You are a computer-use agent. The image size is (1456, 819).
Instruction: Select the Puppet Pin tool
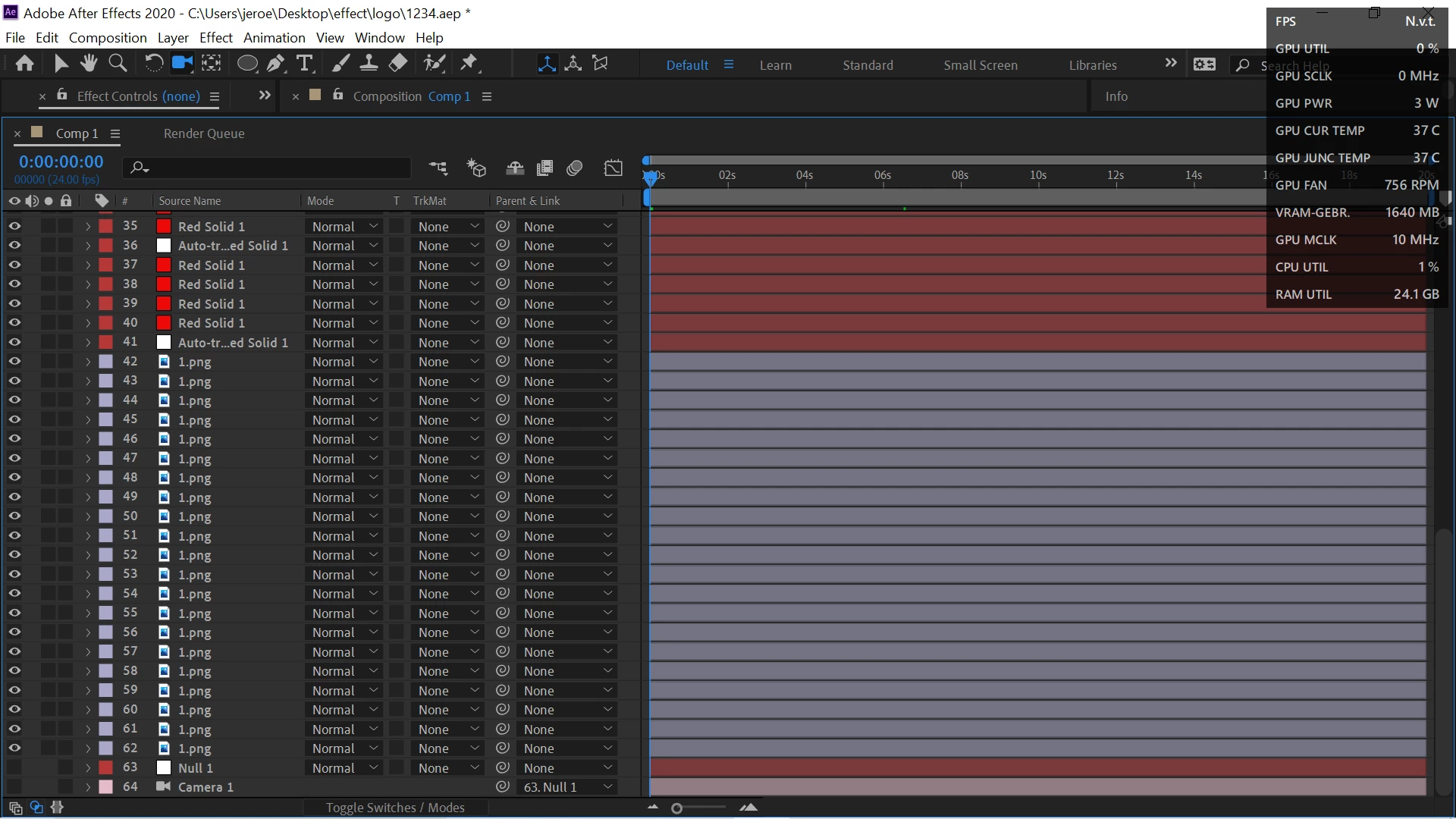[469, 64]
